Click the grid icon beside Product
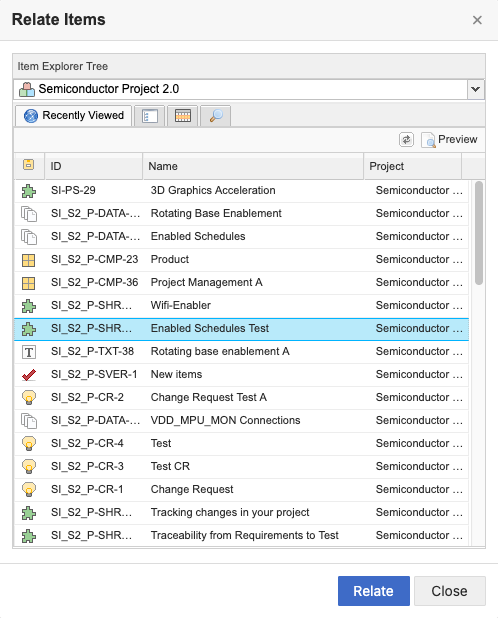498x618 pixels. coord(28,260)
